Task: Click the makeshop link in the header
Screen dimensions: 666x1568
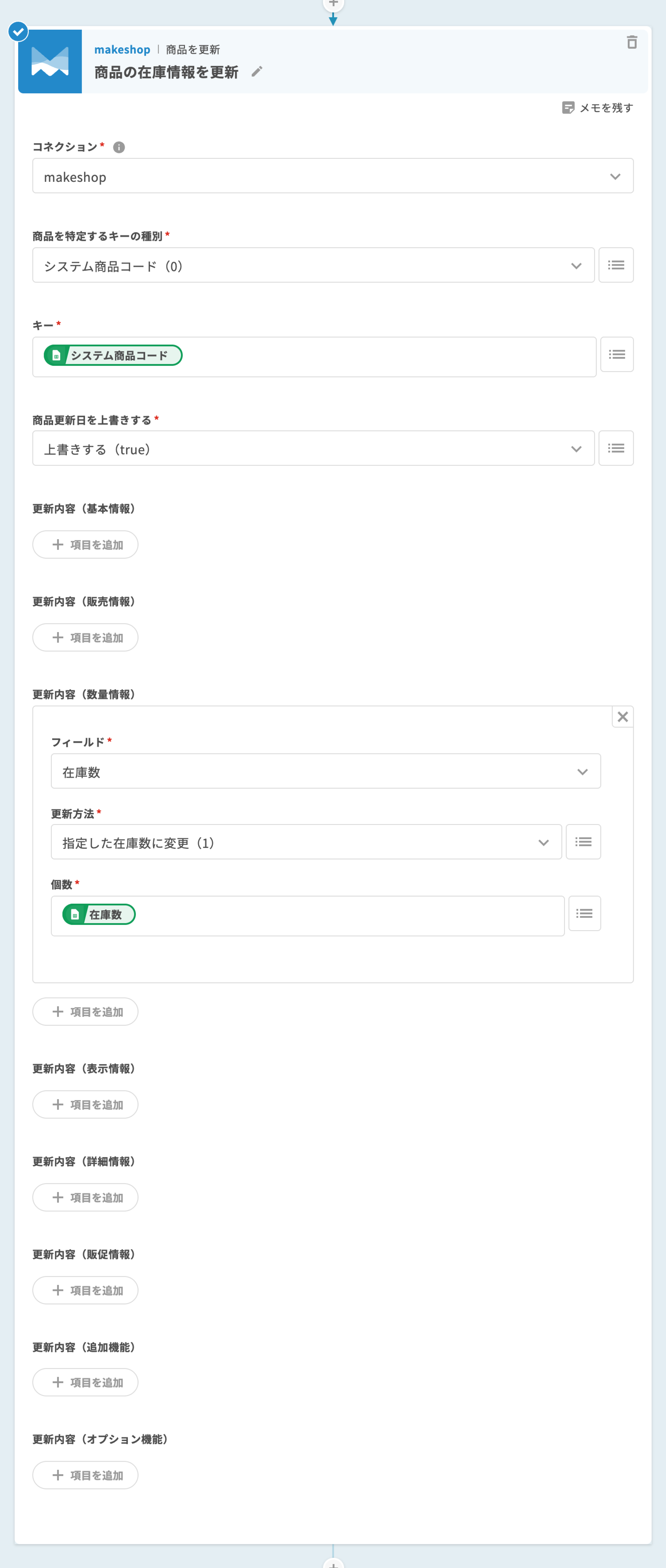Action: [x=122, y=50]
